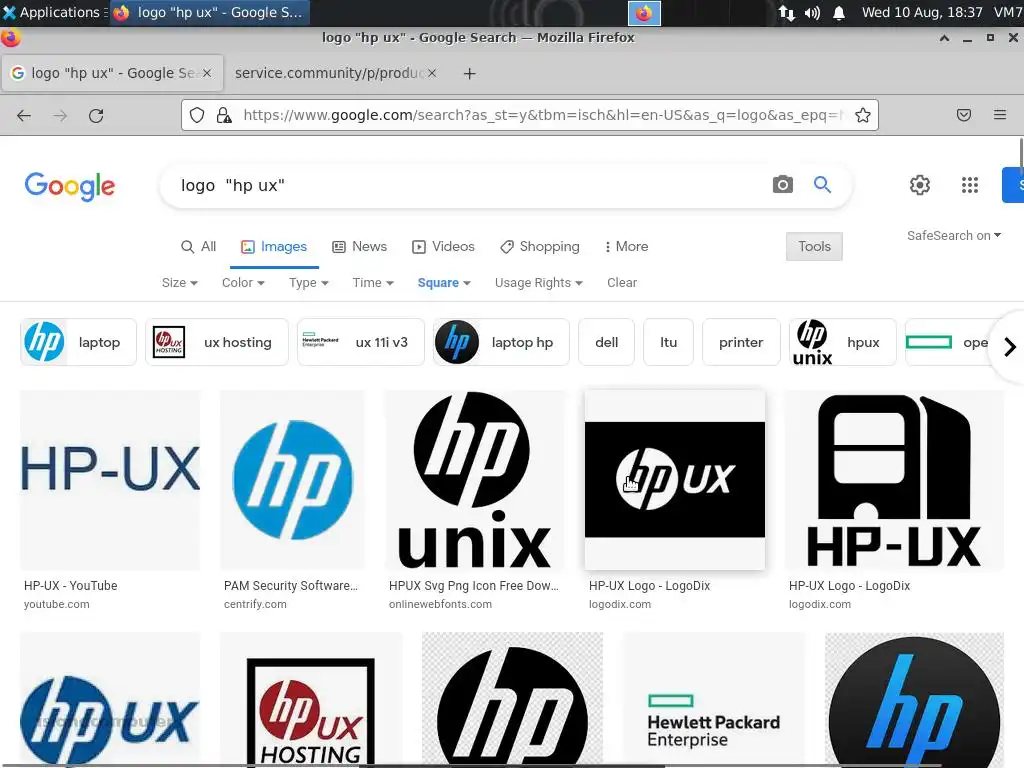Open the HP-UX YouTube image result

point(110,481)
